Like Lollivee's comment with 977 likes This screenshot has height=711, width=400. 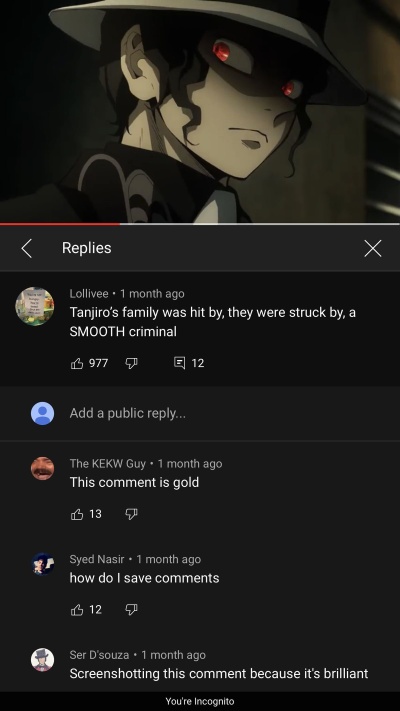pos(77,363)
